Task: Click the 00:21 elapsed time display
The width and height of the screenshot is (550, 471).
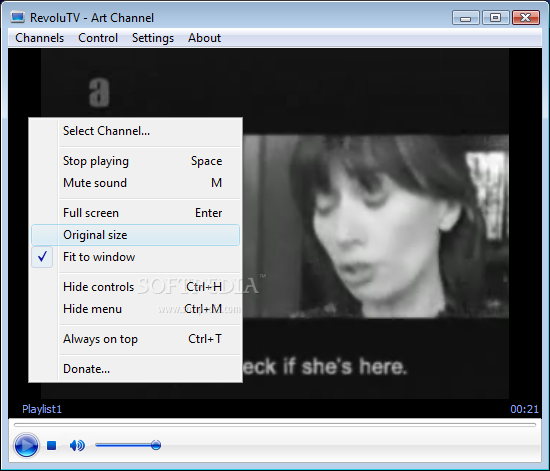Action: pyautogui.click(x=524, y=409)
